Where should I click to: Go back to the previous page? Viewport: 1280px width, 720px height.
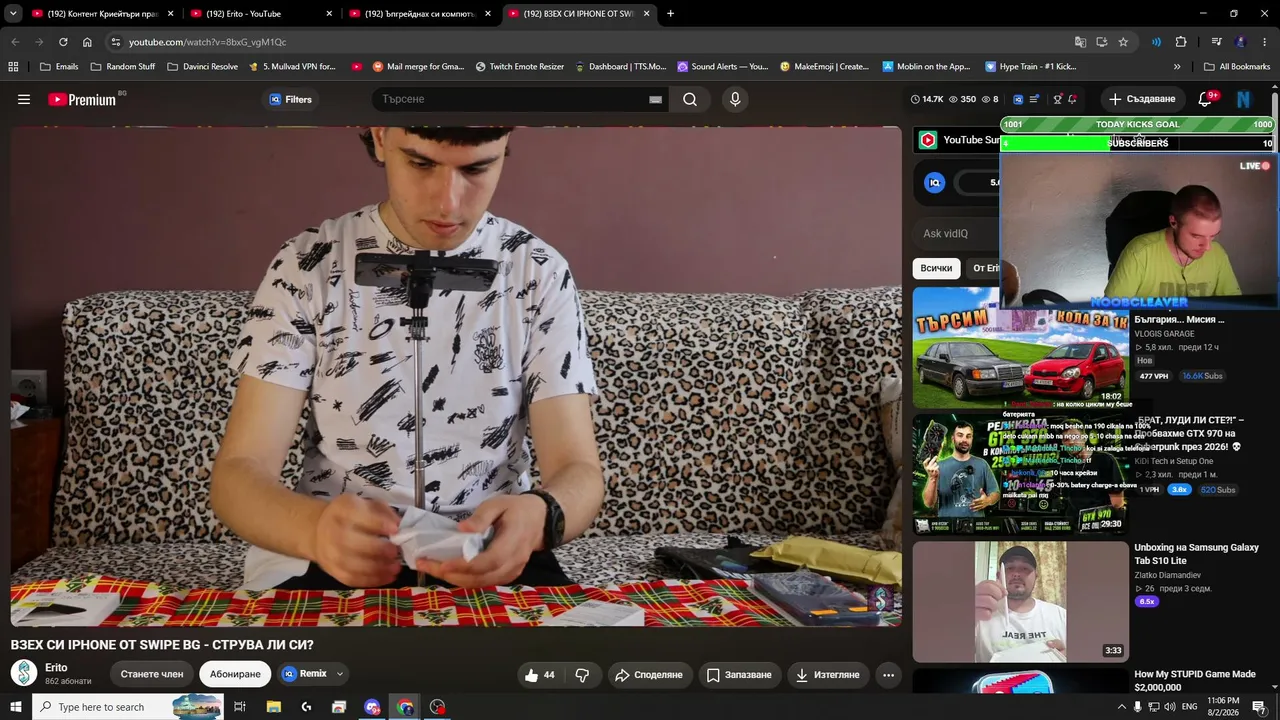(x=15, y=42)
